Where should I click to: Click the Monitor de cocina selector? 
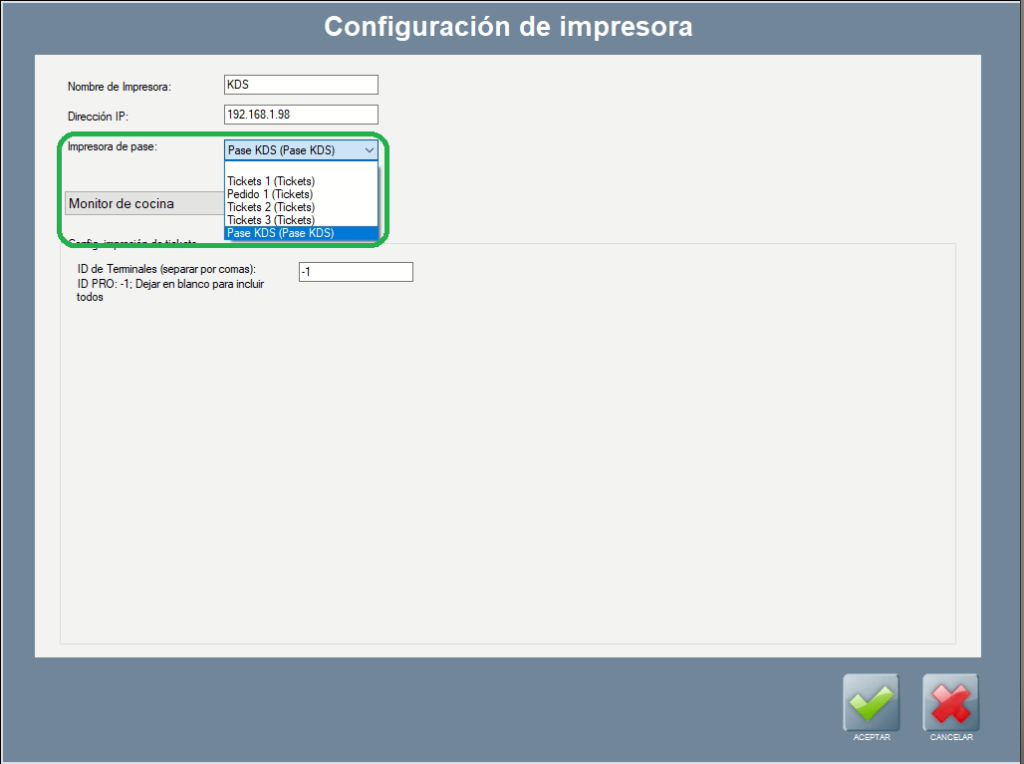[144, 203]
